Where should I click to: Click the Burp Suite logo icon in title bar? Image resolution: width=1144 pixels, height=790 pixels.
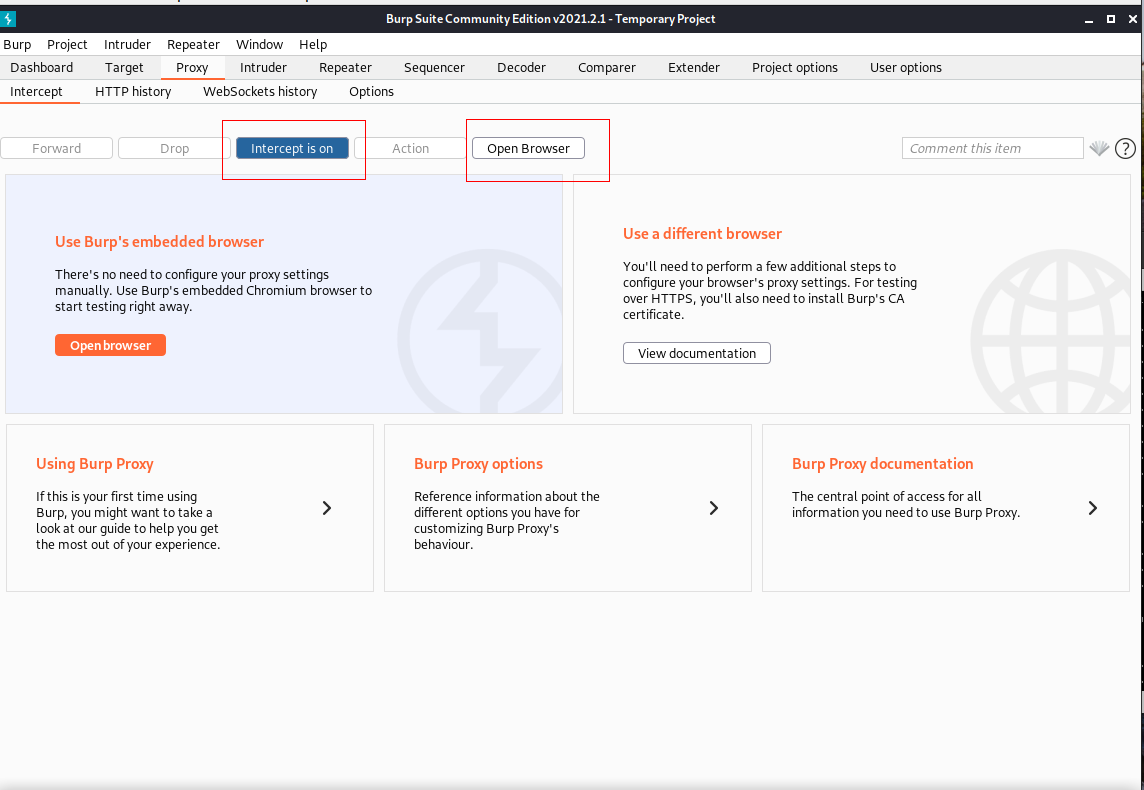pos(9,19)
